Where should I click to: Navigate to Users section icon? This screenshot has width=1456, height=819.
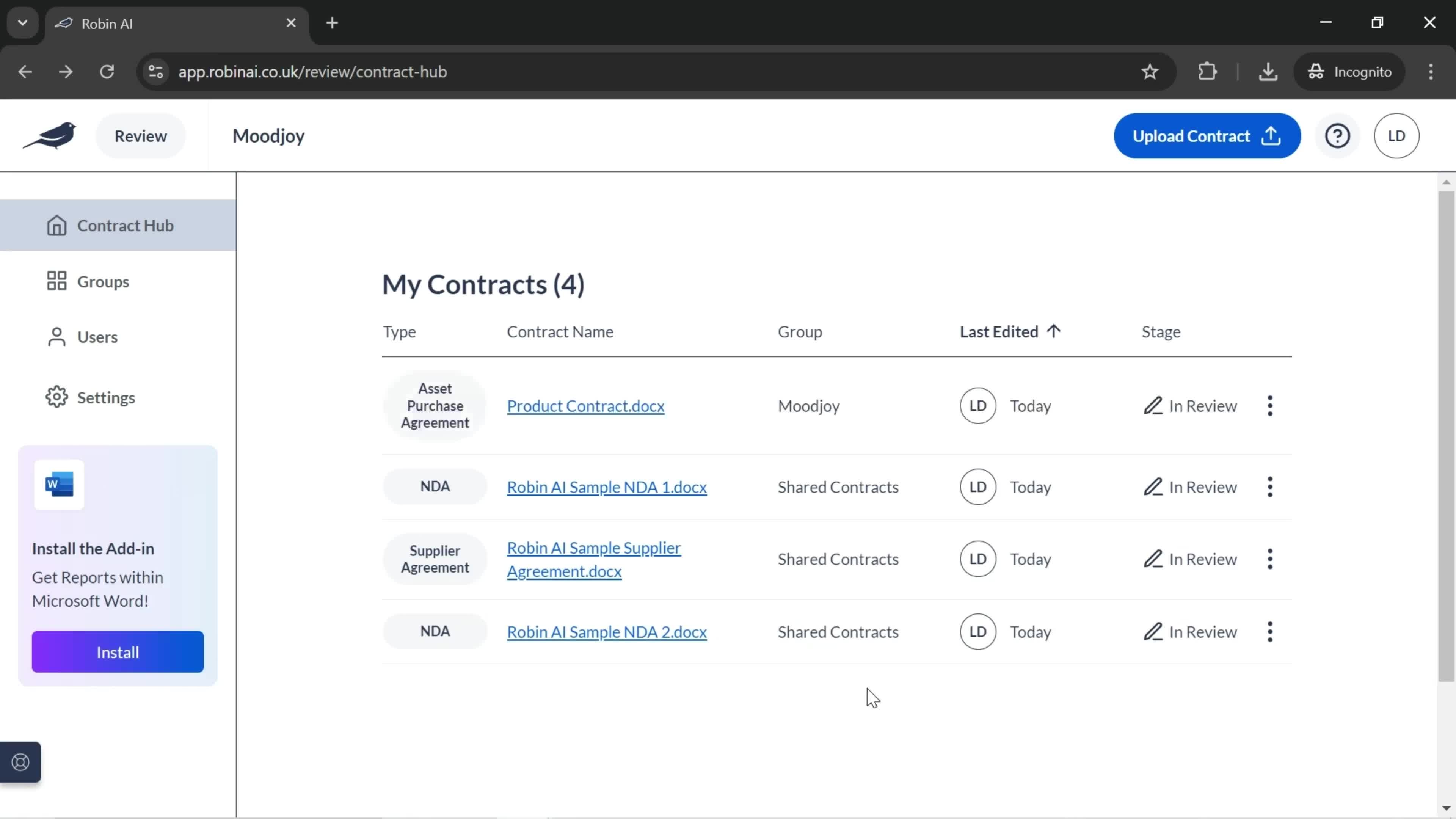point(56,336)
